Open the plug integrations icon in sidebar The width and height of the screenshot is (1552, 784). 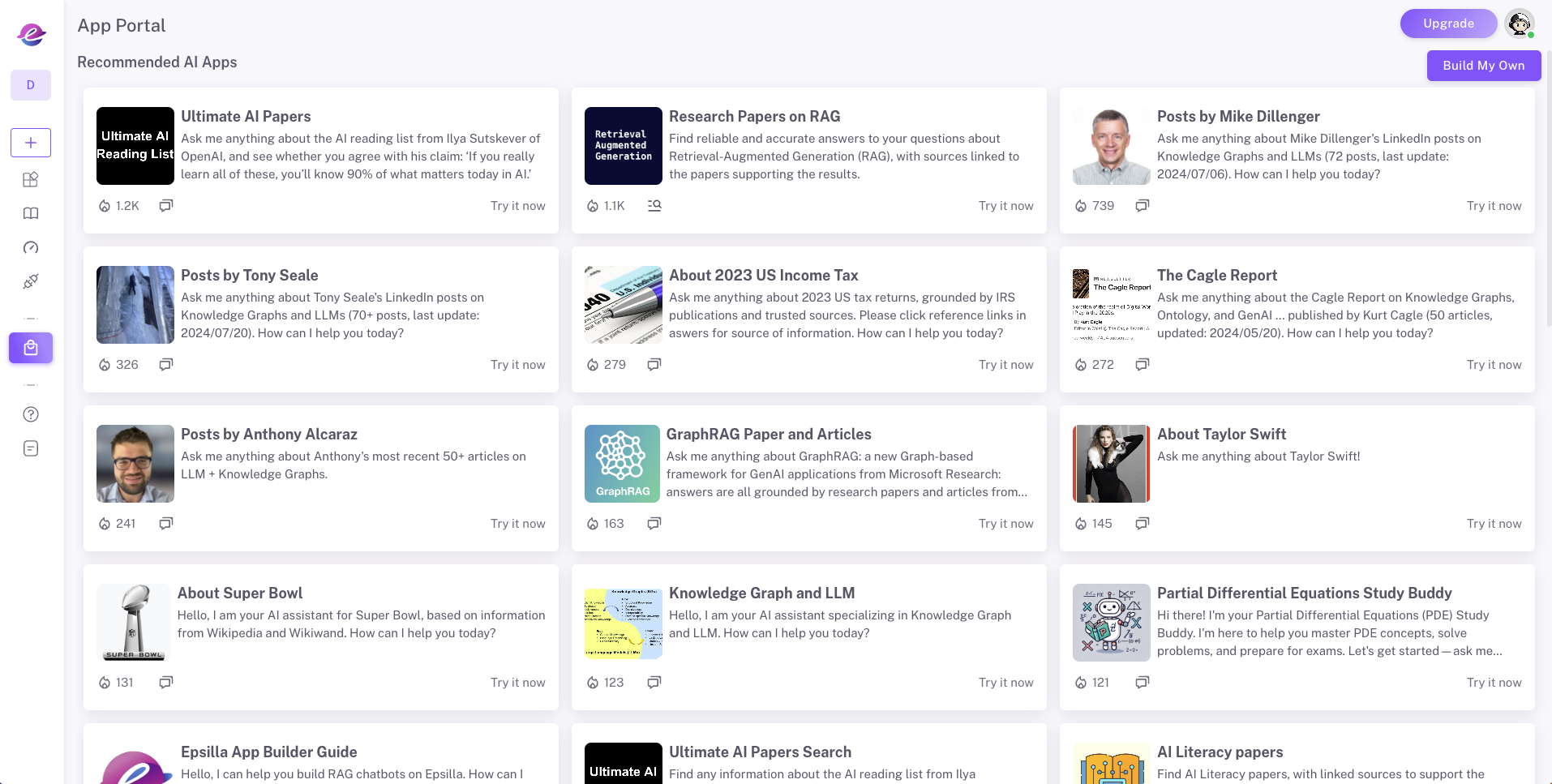click(x=31, y=281)
